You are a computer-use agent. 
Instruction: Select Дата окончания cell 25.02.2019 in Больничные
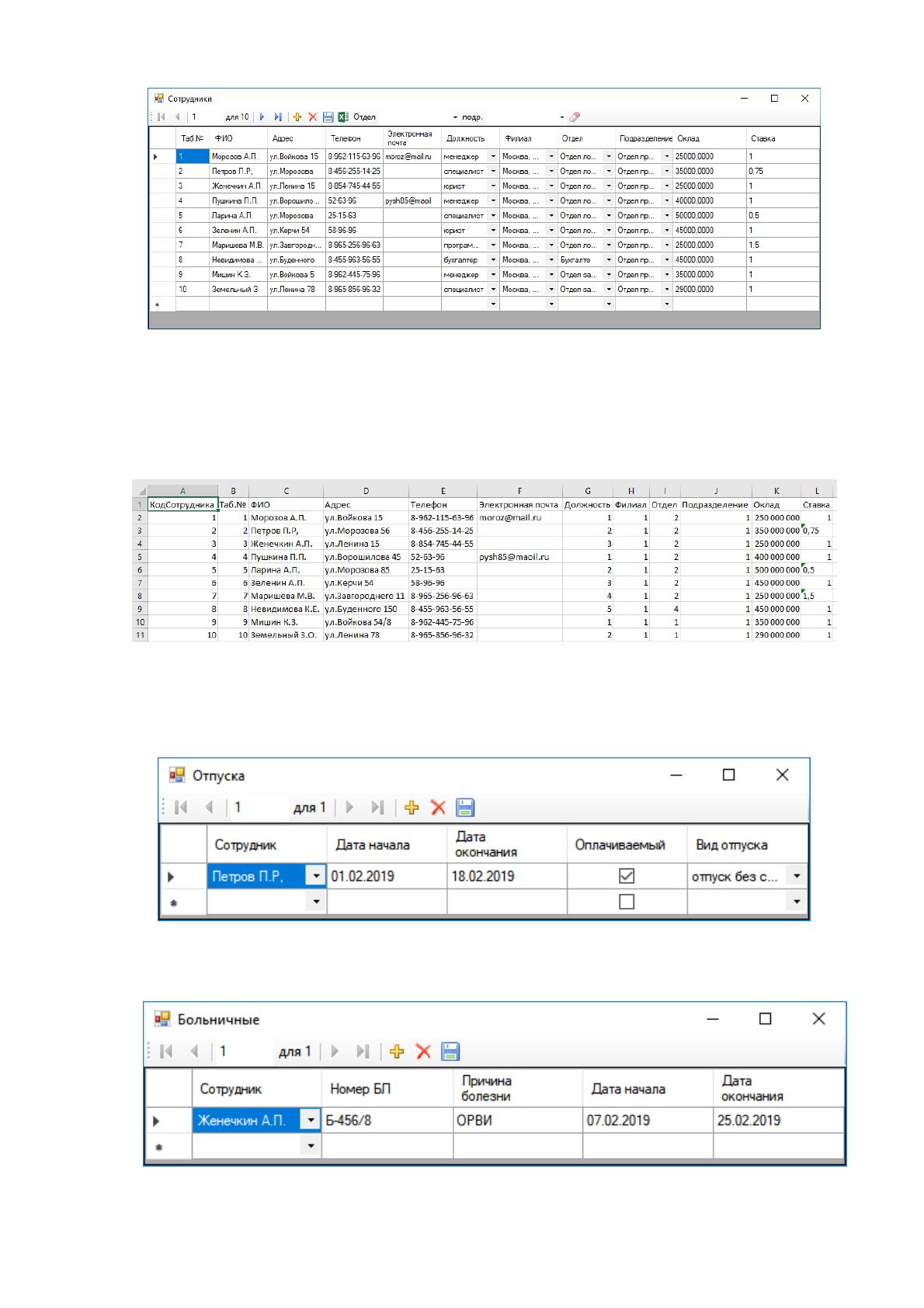pos(779,1121)
